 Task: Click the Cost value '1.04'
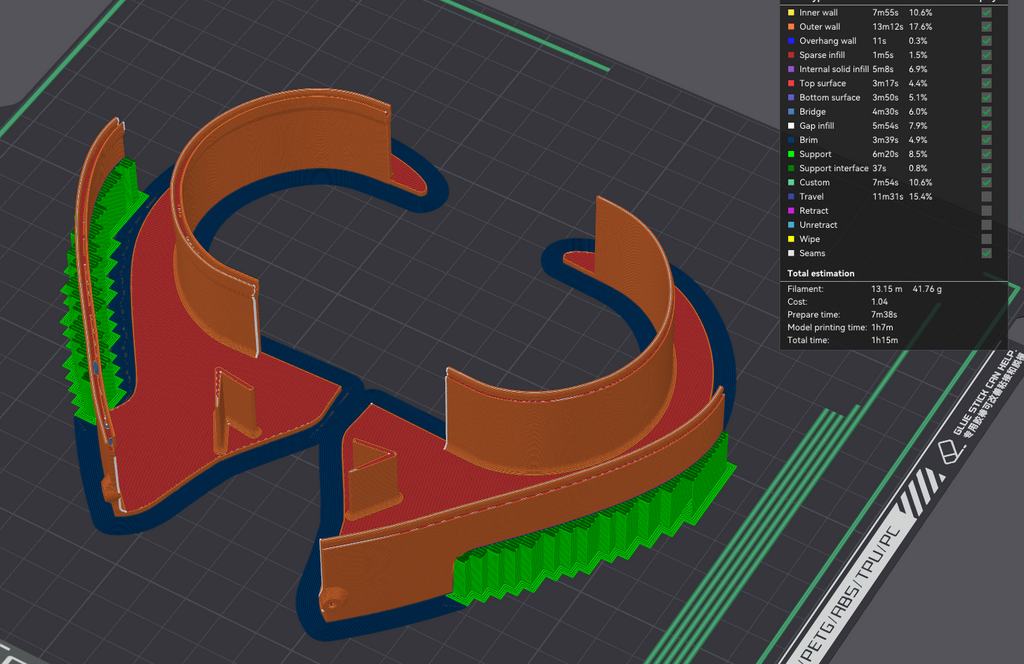click(x=879, y=302)
